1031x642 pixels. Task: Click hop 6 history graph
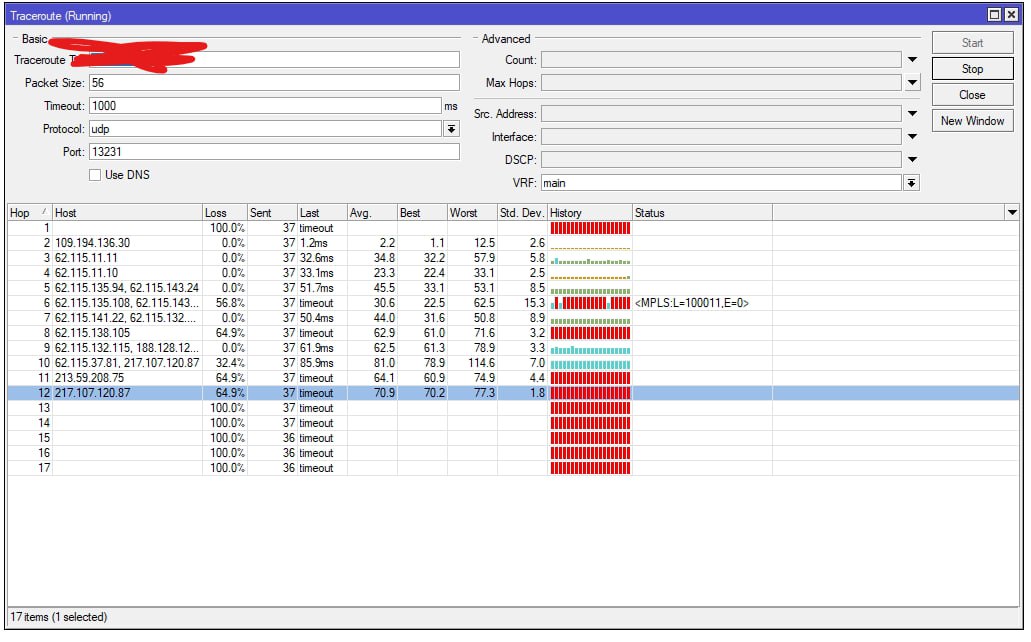[x=590, y=303]
